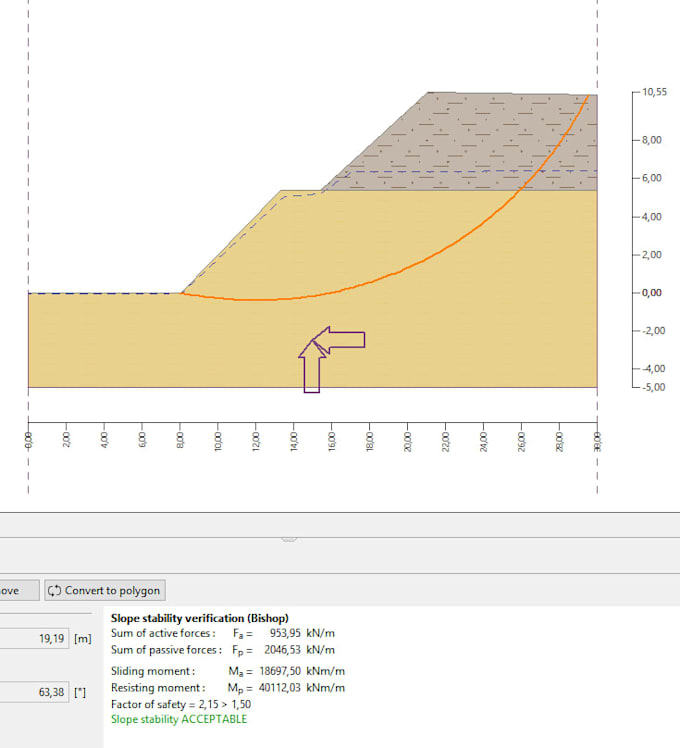This screenshot has width=680, height=748.
Task: Click the 16,00 label on horizontal scale
Action: tap(332, 441)
